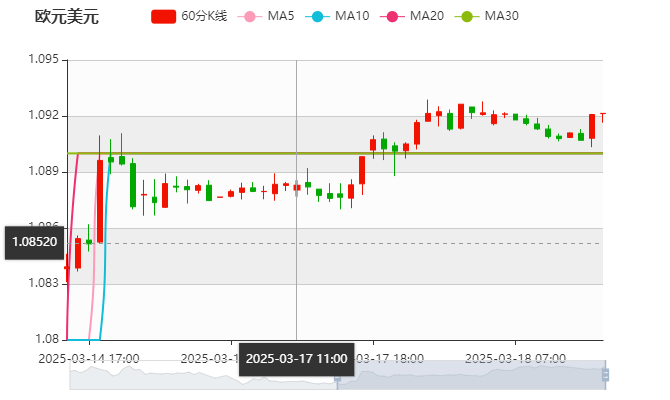Screen dimensions: 670x400
Task: Click the 1.083 y-axis label
Action: (45, 283)
